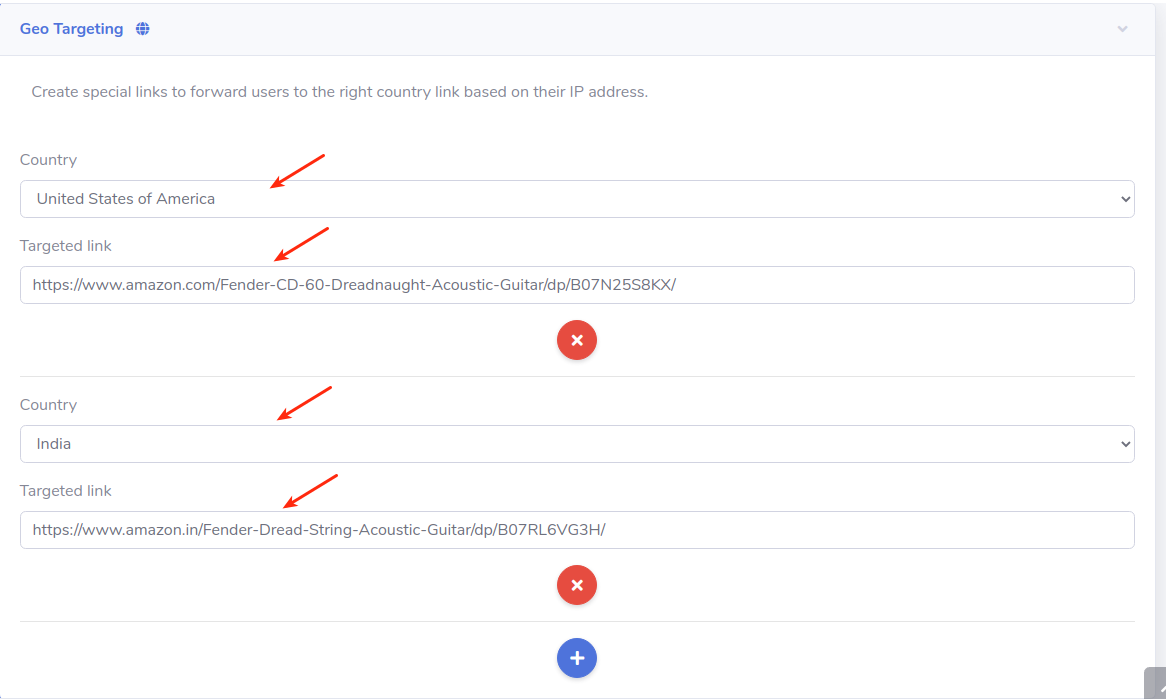Open the India country dropdown
The height and width of the screenshot is (699, 1171).
click(x=577, y=444)
